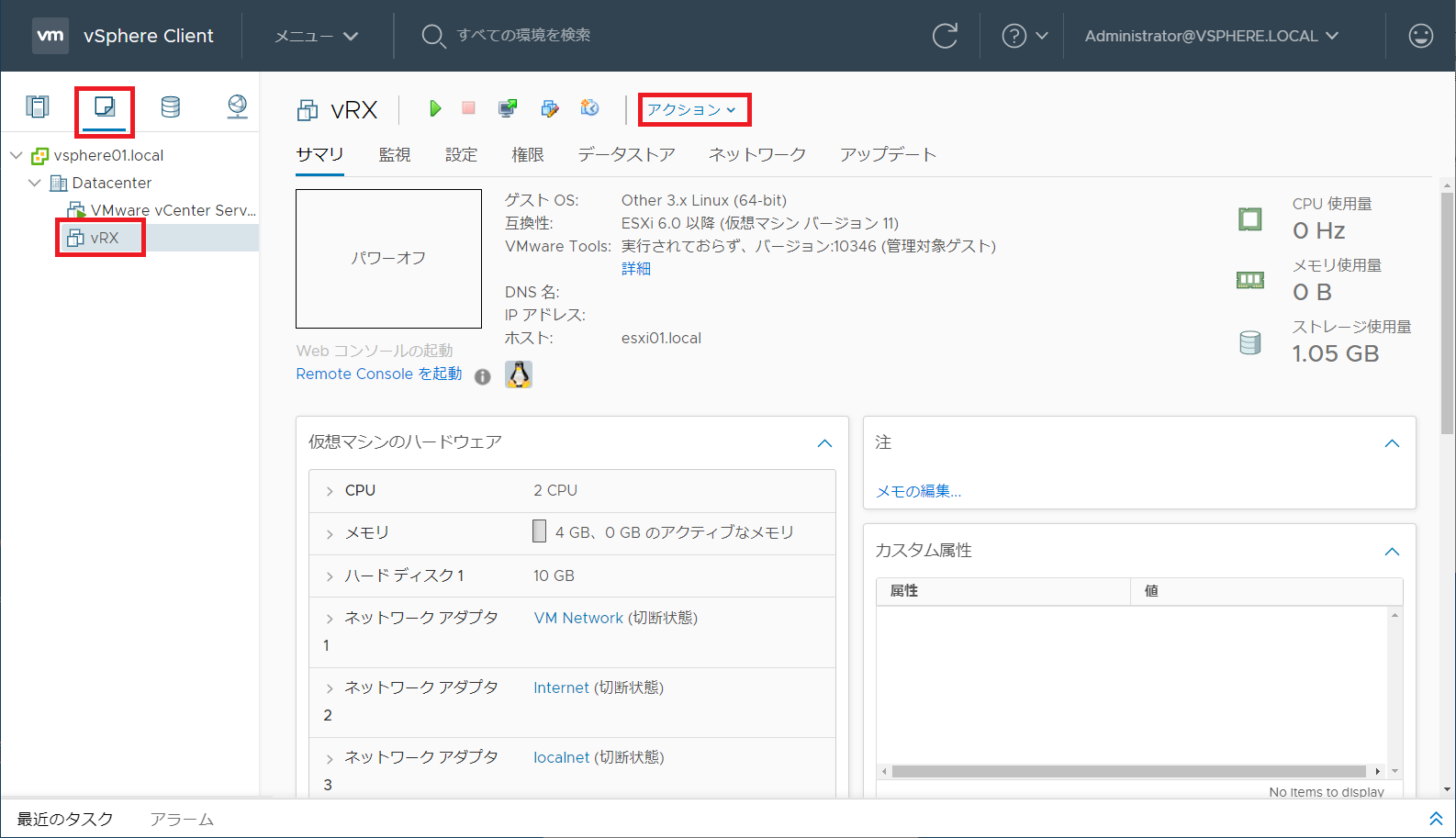Expand ネットワーク アダプタ 1 row
Image resolution: width=1456 pixels, height=838 pixels.
pyautogui.click(x=330, y=619)
